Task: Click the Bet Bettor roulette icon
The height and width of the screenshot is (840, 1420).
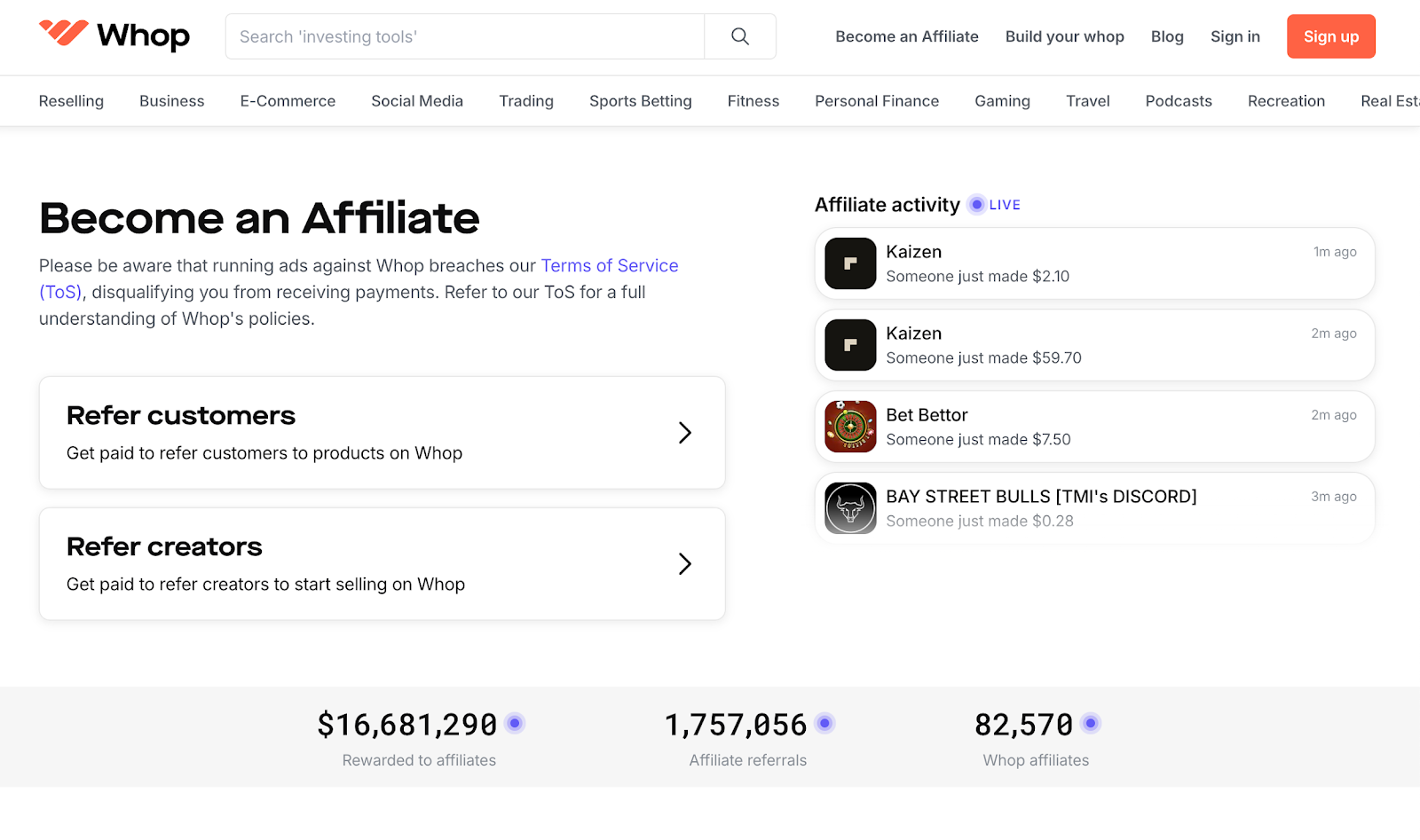Action: pyautogui.click(x=848, y=426)
